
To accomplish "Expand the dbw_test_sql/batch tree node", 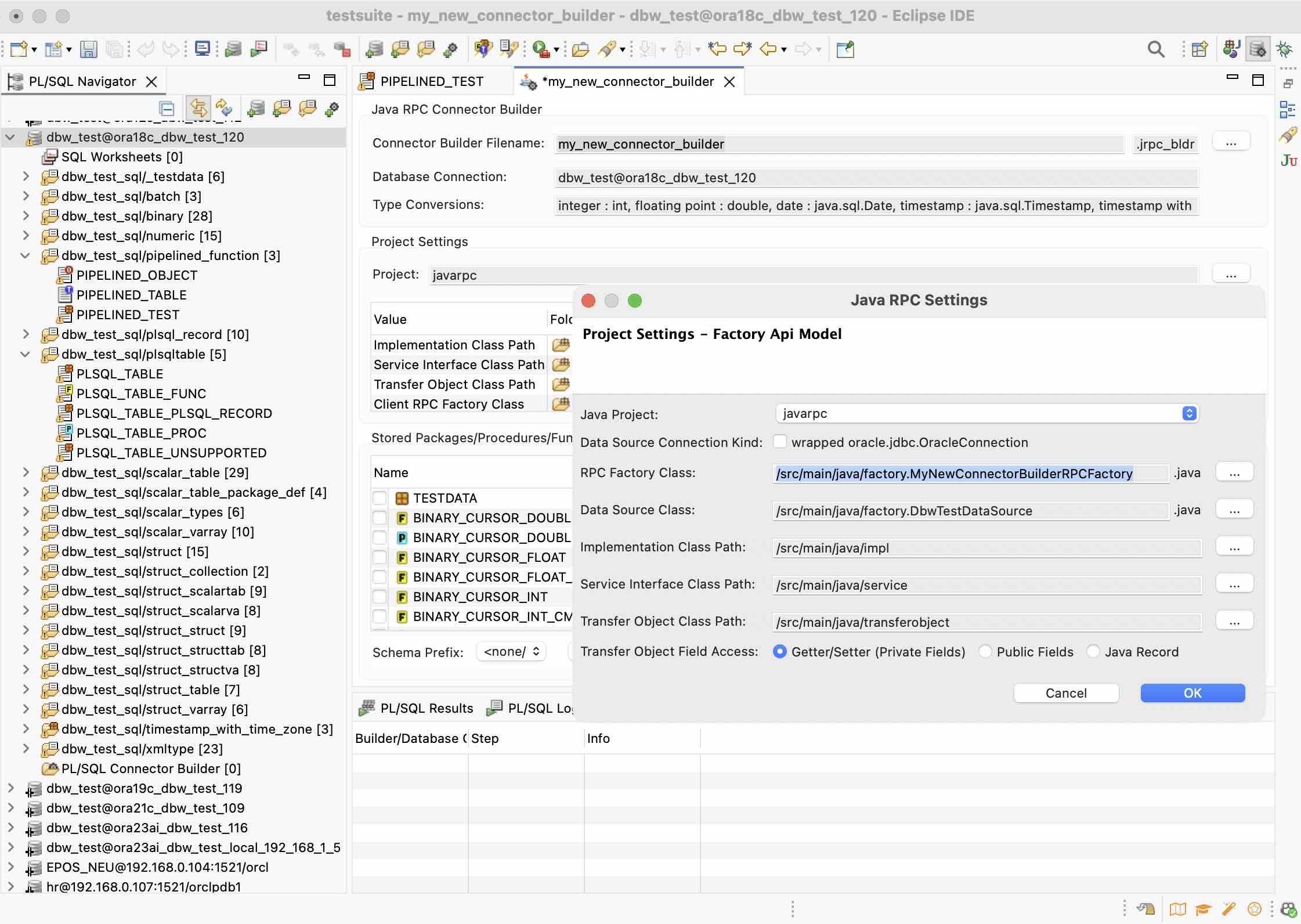I will pyautogui.click(x=26, y=196).
